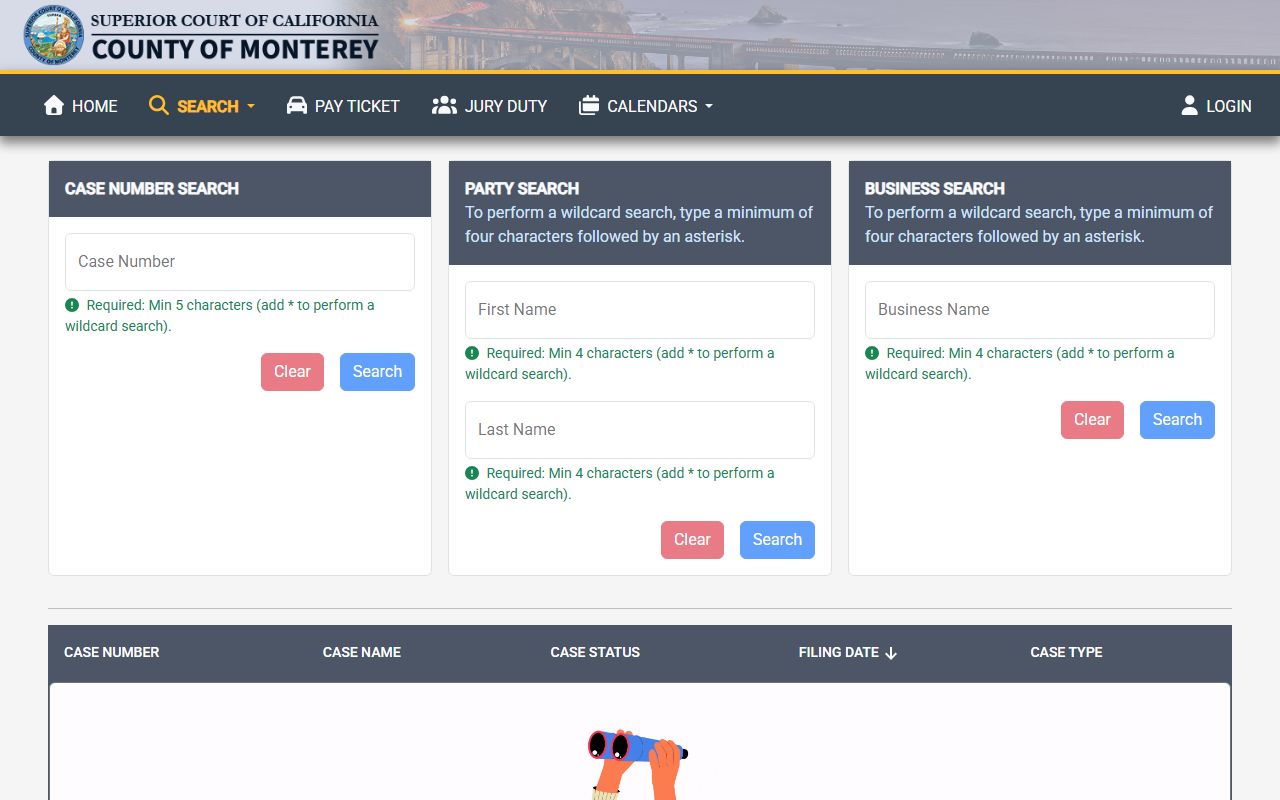The image size is (1280, 800).
Task: Clear the Business Search form
Action: (x=1092, y=420)
